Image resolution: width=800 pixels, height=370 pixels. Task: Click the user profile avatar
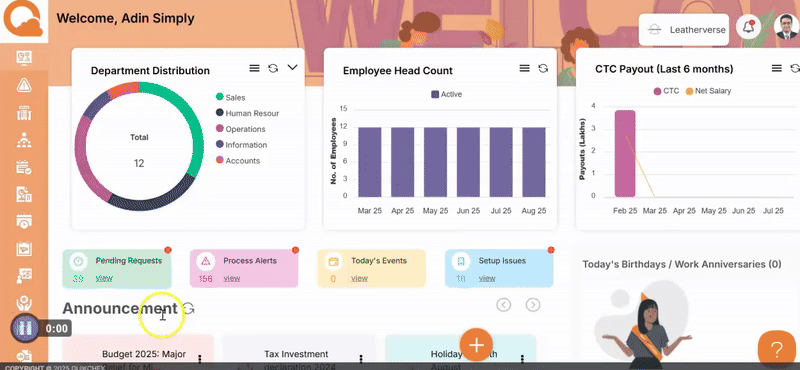coord(786,27)
